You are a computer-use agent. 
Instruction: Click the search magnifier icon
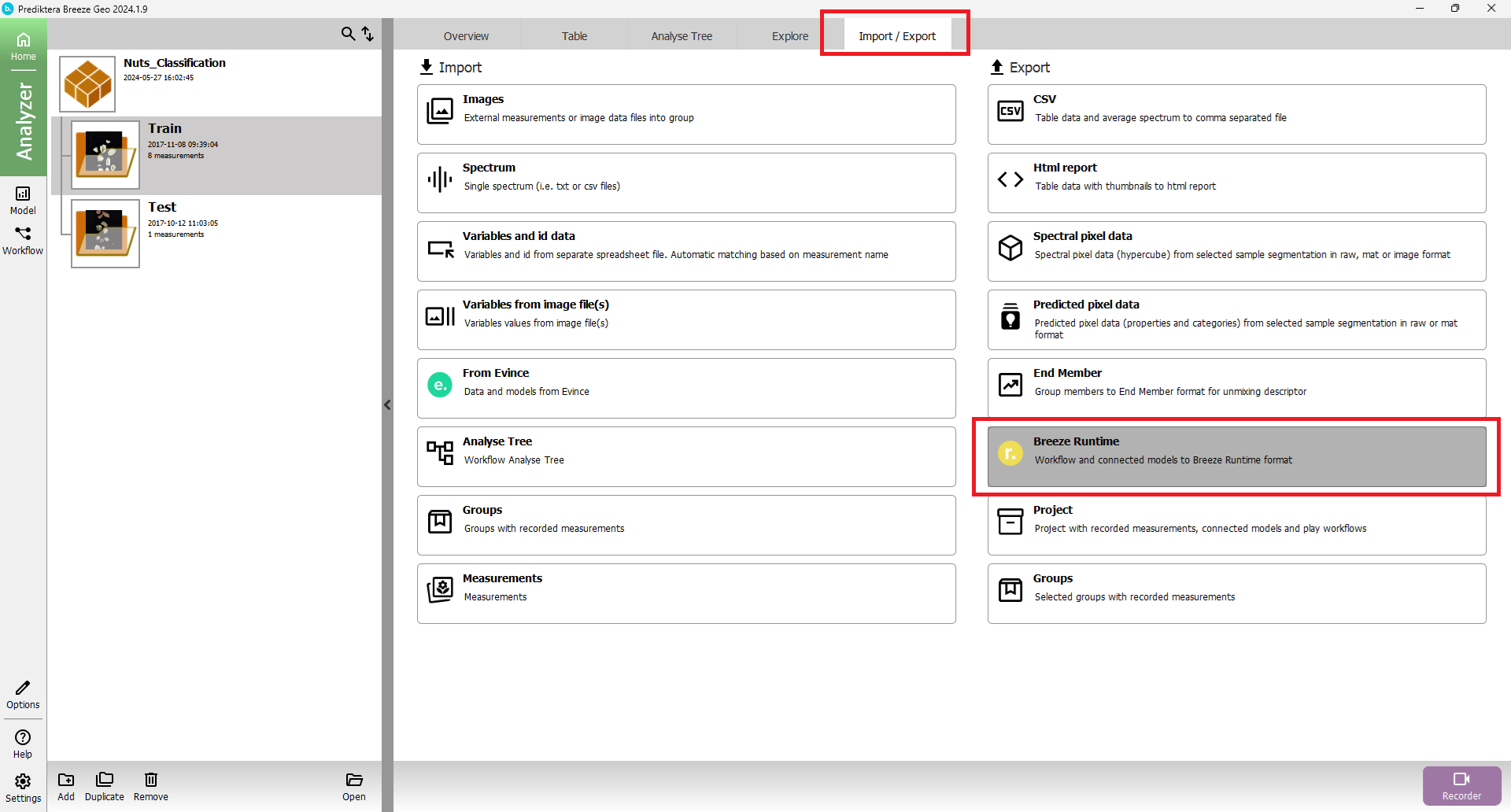pyautogui.click(x=347, y=34)
